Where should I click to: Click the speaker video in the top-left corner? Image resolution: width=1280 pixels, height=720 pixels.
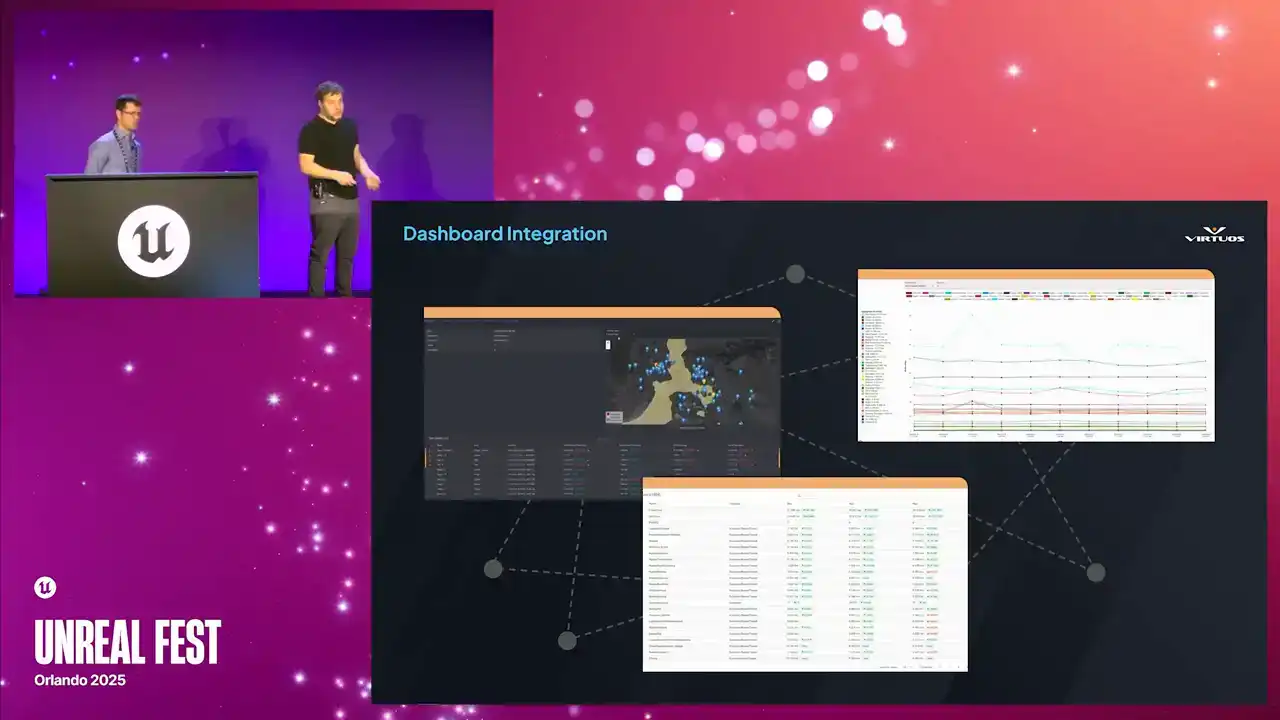[253, 153]
